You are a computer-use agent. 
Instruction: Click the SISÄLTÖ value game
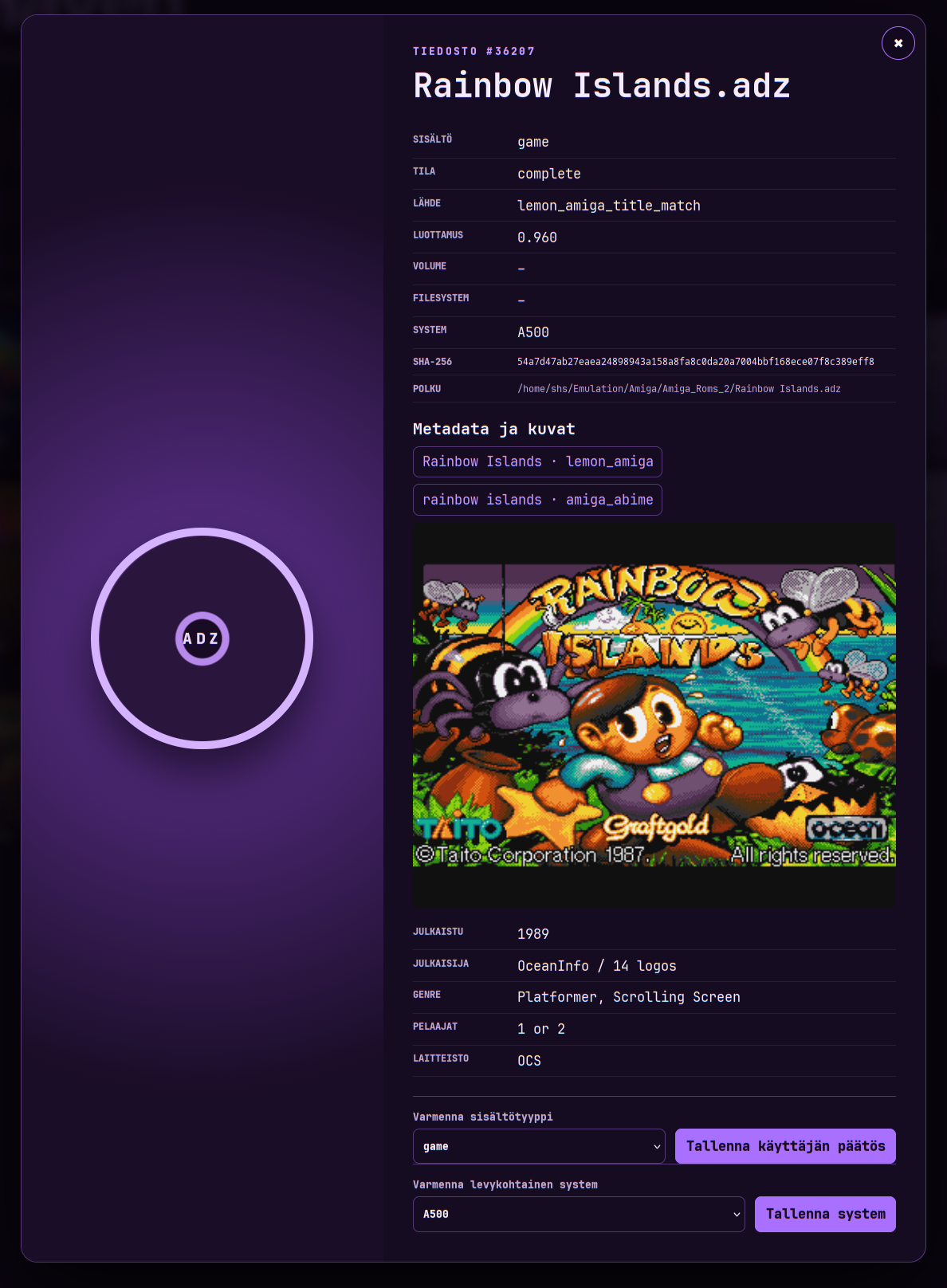click(533, 142)
